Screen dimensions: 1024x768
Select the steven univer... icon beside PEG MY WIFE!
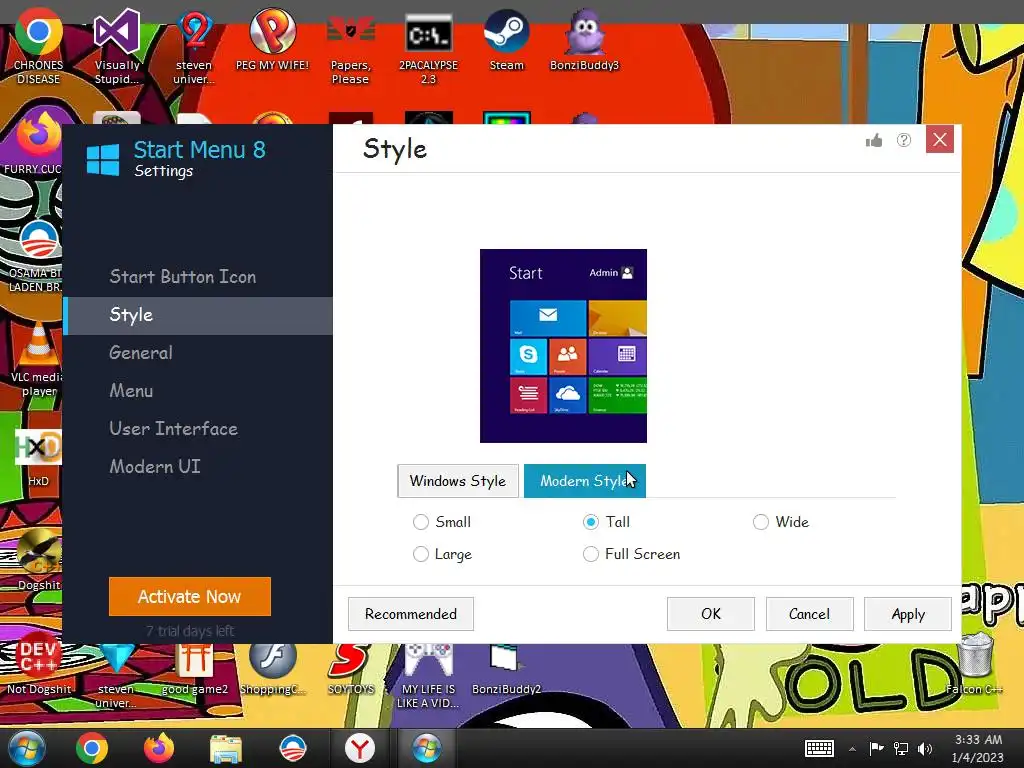click(194, 46)
